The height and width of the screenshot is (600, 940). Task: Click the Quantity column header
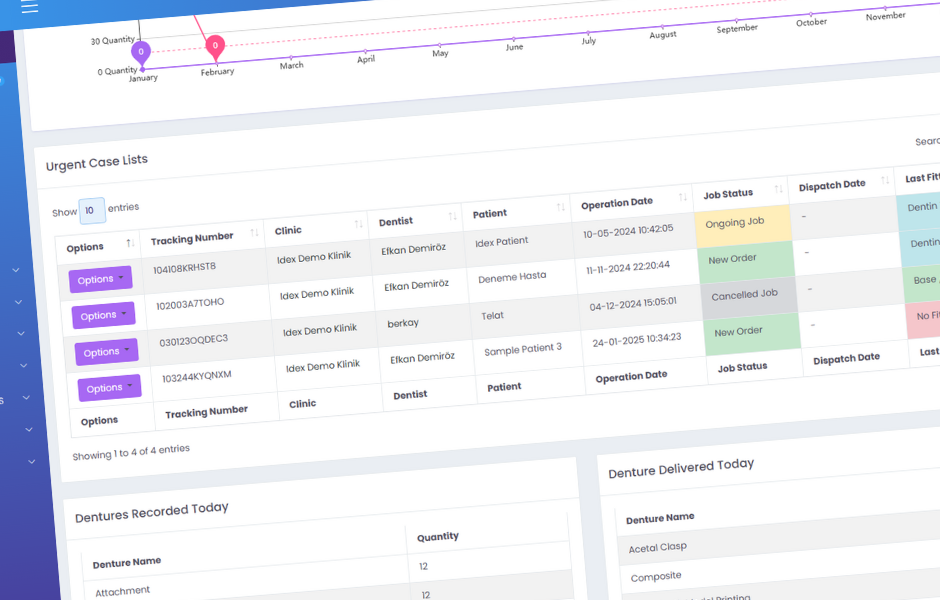(438, 537)
